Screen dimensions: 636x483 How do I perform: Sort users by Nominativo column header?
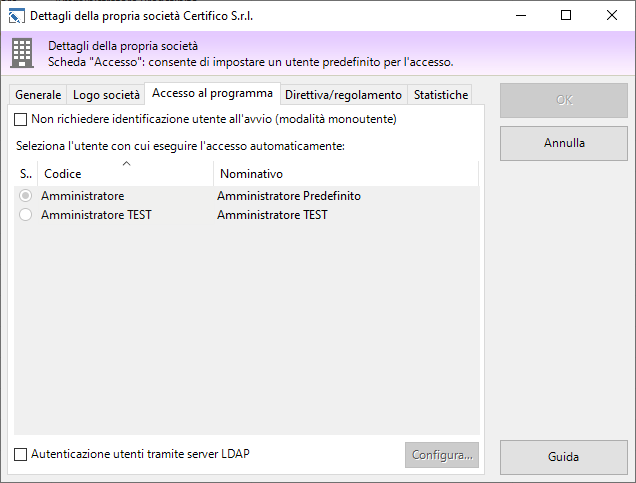[x=345, y=174]
